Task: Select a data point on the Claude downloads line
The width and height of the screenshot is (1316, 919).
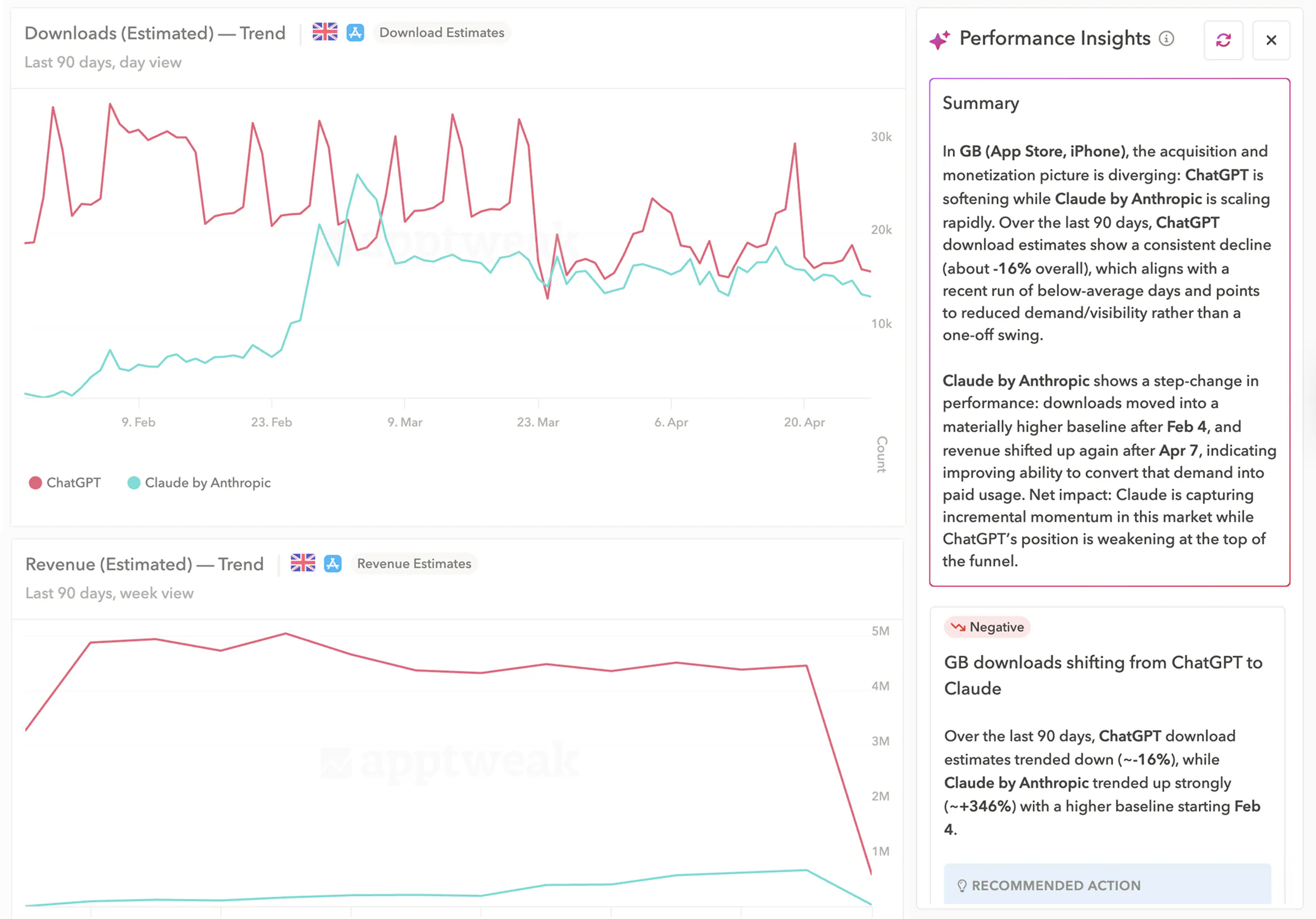Action: (x=356, y=174)
